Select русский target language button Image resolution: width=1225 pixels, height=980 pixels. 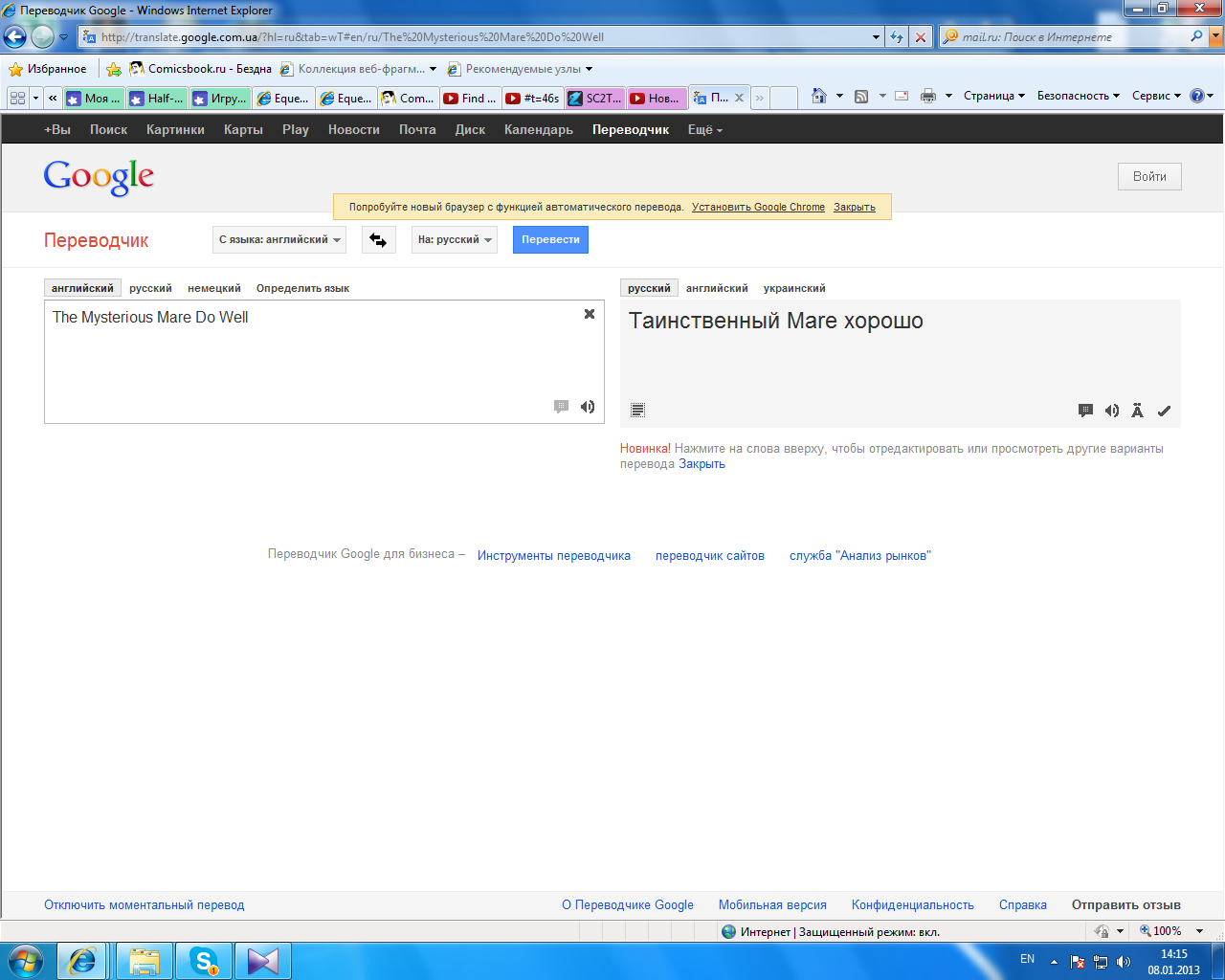click(649, 288)
